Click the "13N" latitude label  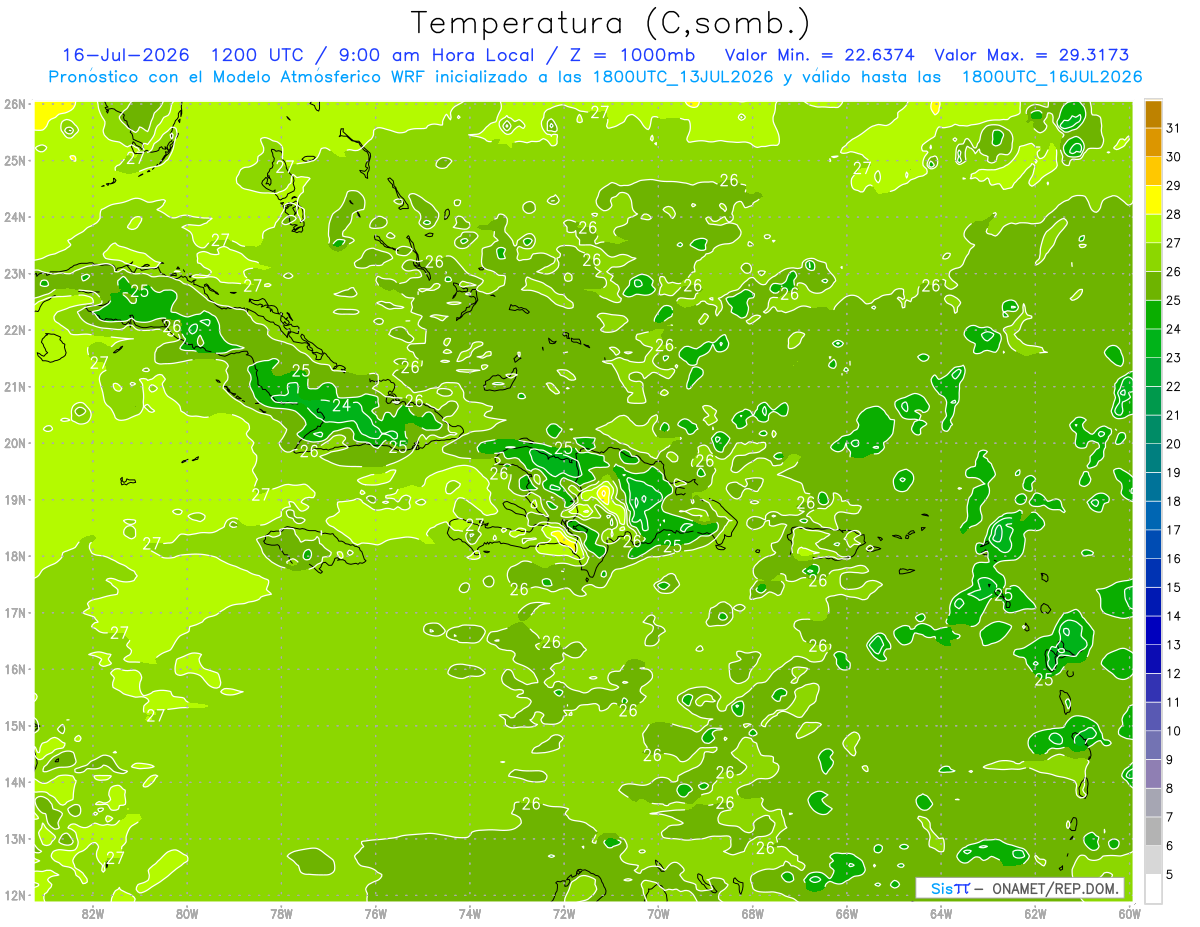pos(15,839)
